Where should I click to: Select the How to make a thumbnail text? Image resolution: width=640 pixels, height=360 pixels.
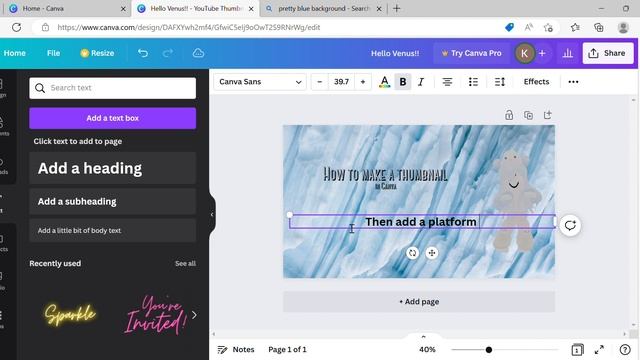pyautogui.click(x=385, y=175)
